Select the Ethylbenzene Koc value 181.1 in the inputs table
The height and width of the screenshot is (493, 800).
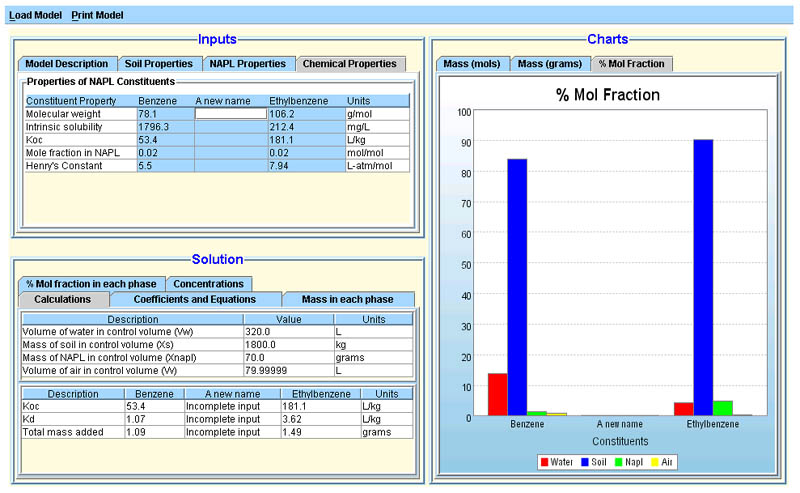tap(304, 140)
